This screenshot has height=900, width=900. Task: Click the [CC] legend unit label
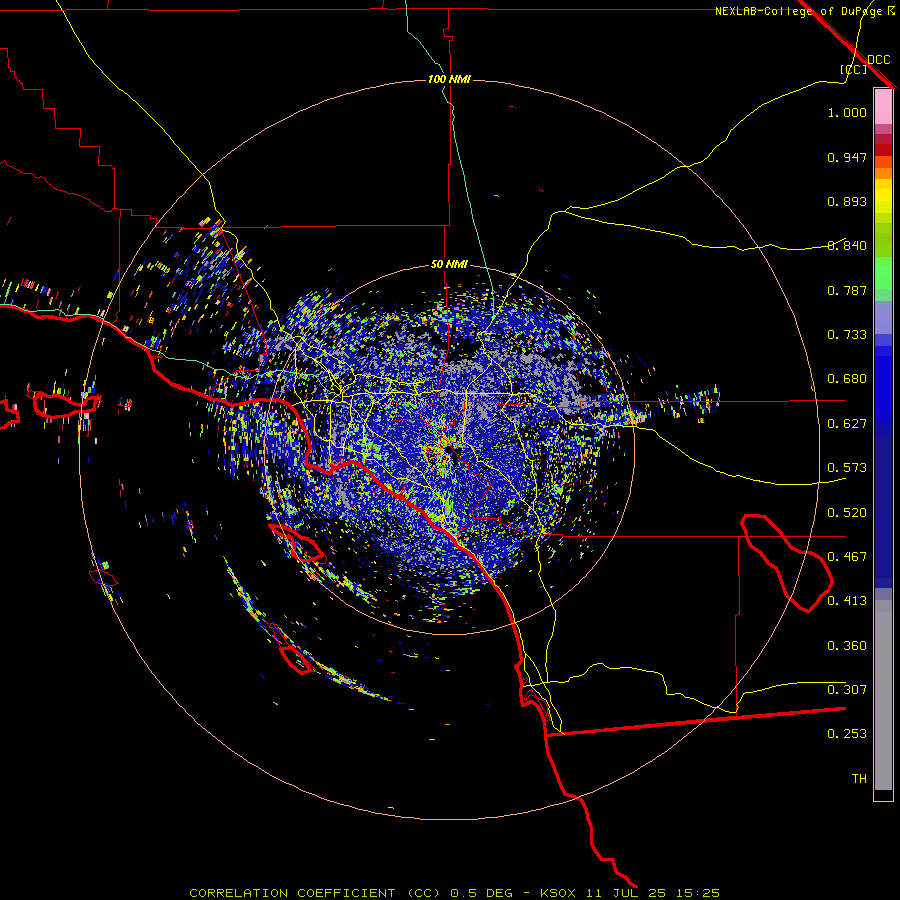click(x=854, y=69)
